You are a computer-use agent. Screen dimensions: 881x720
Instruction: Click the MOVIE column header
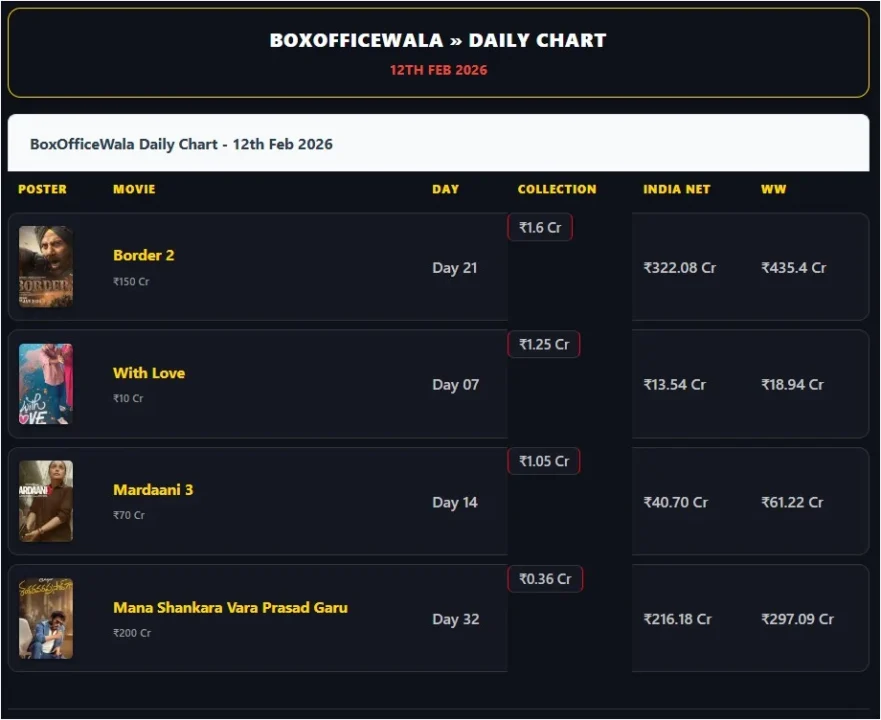(x=134, y=189)
